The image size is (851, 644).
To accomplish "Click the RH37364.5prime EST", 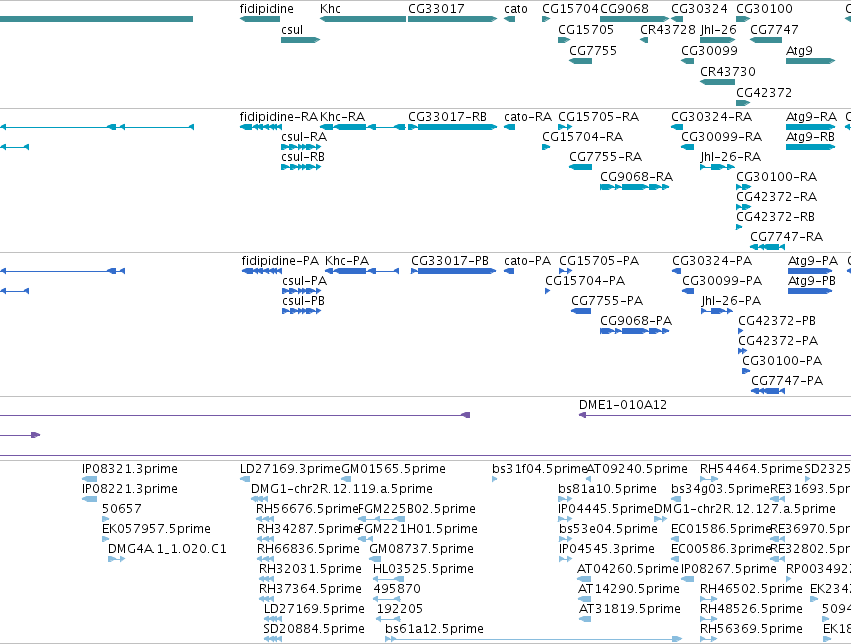I will click(266, 600).
